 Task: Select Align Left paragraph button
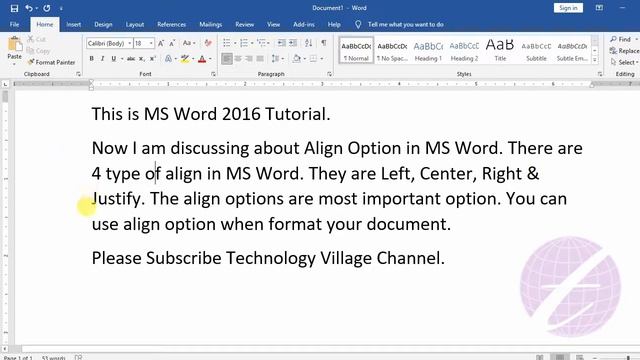tap(227, 59)
